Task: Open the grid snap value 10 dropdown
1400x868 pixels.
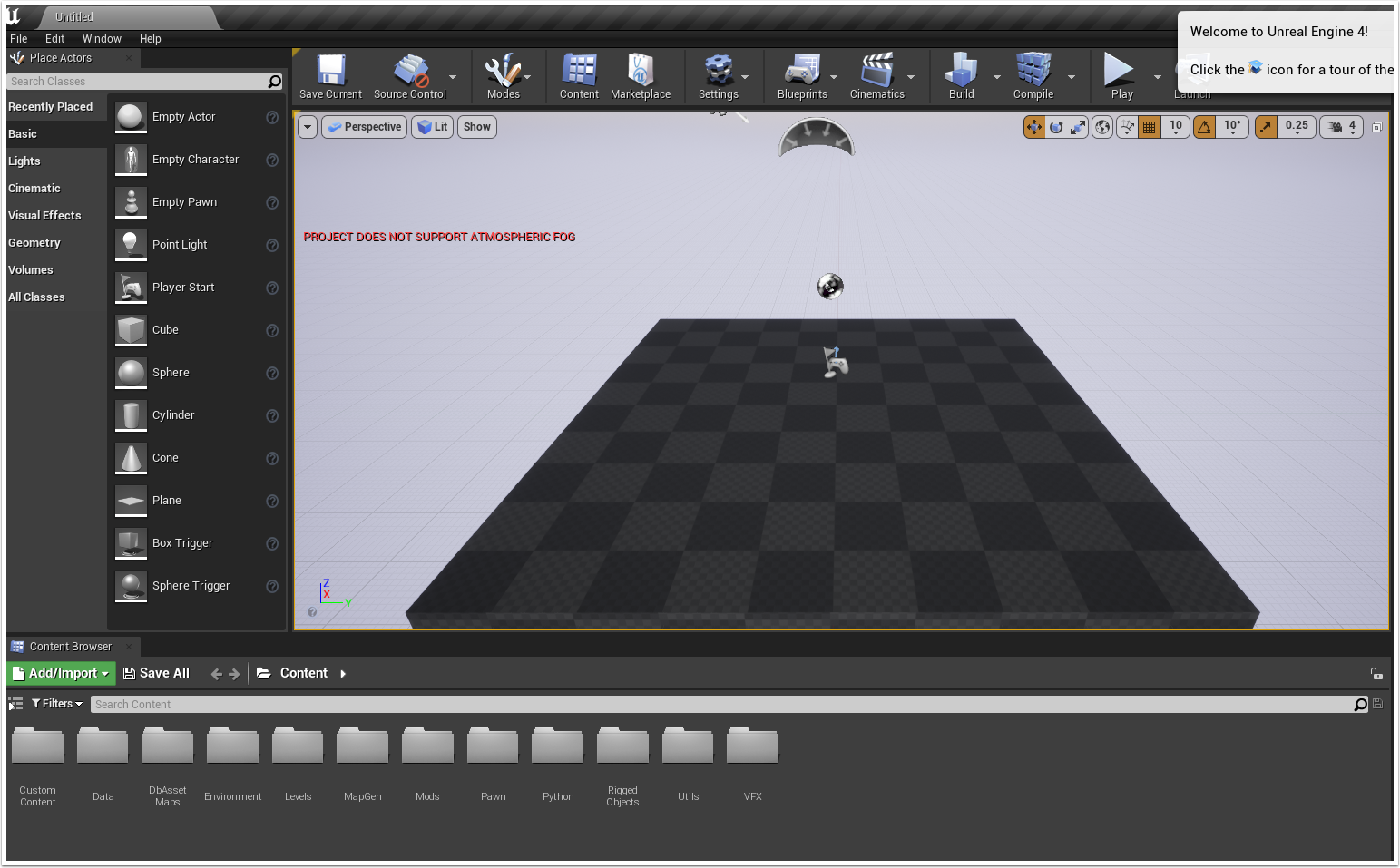Action: 1176,127
